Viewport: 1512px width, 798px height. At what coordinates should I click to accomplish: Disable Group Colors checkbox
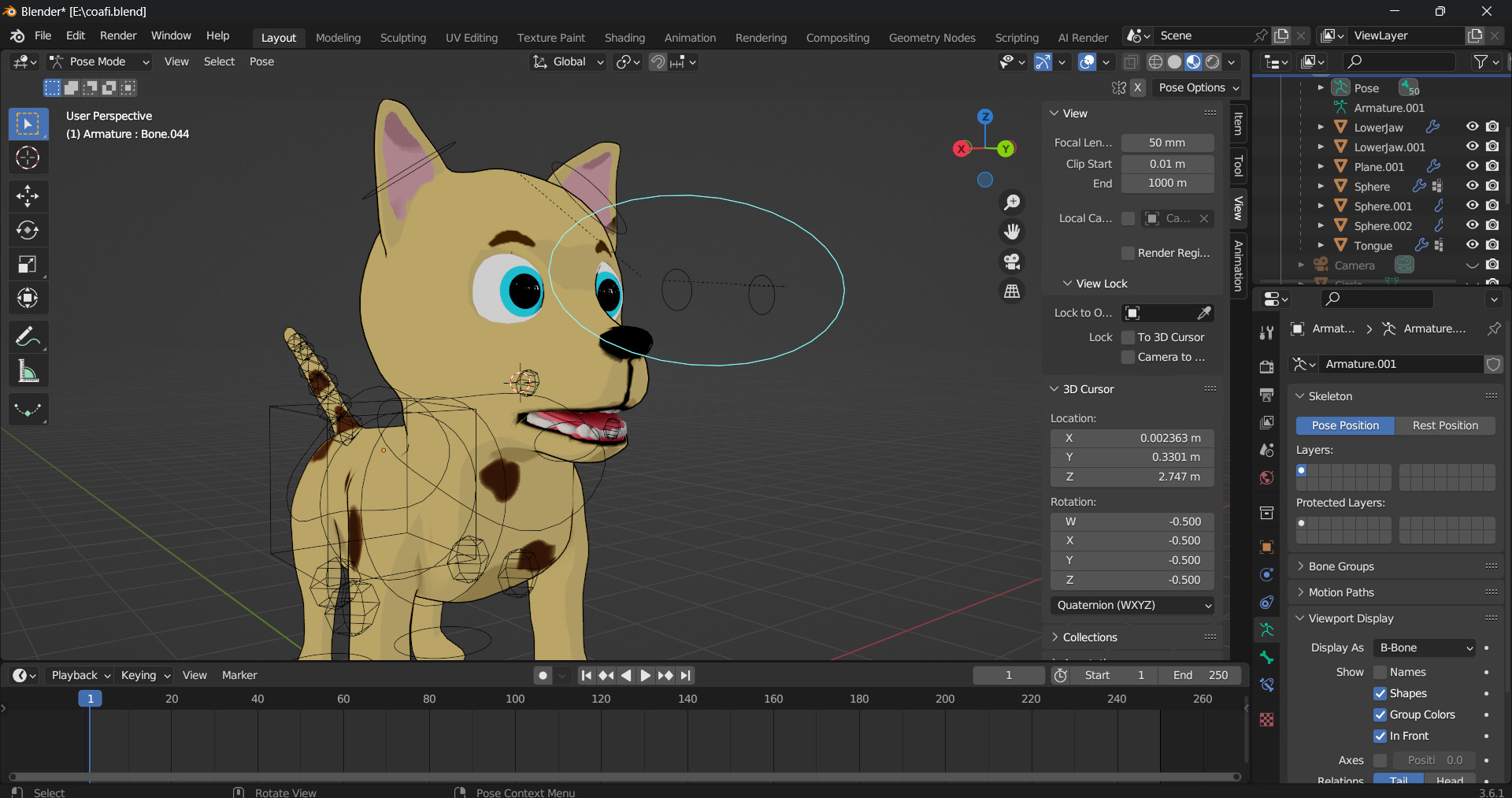1380,714
